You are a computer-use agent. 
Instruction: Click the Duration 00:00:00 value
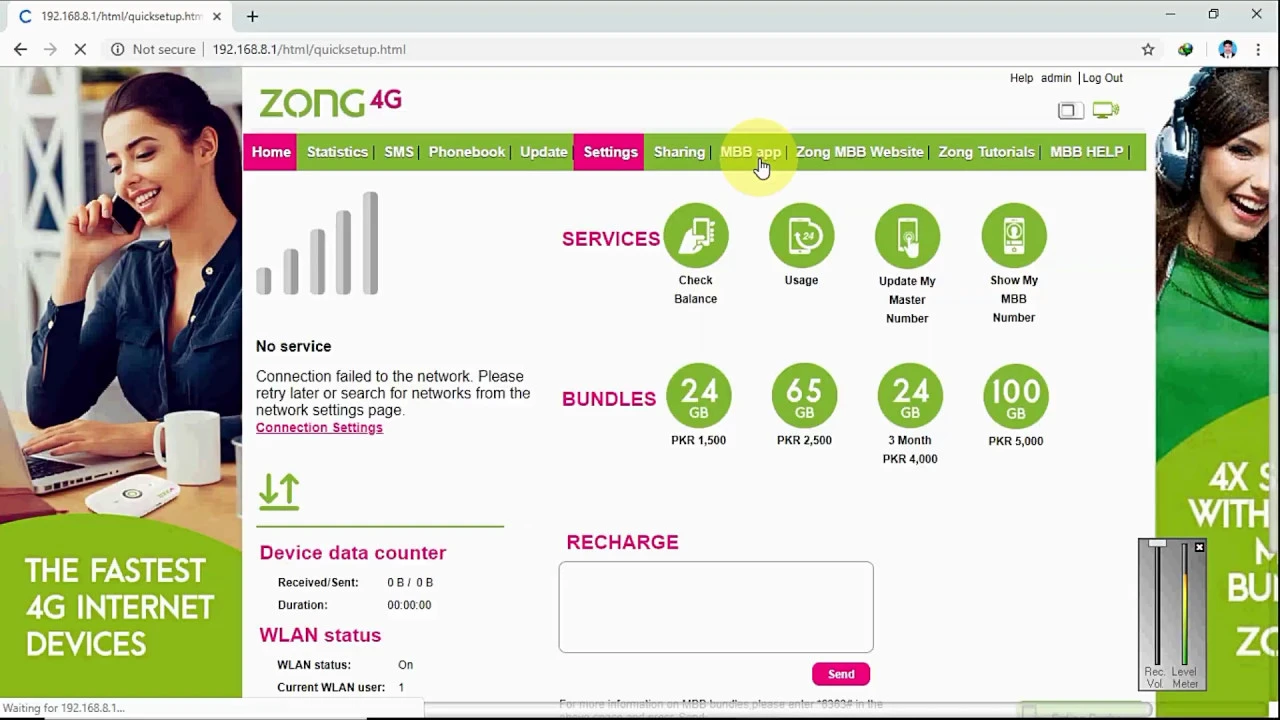click(x=409, y=605)
